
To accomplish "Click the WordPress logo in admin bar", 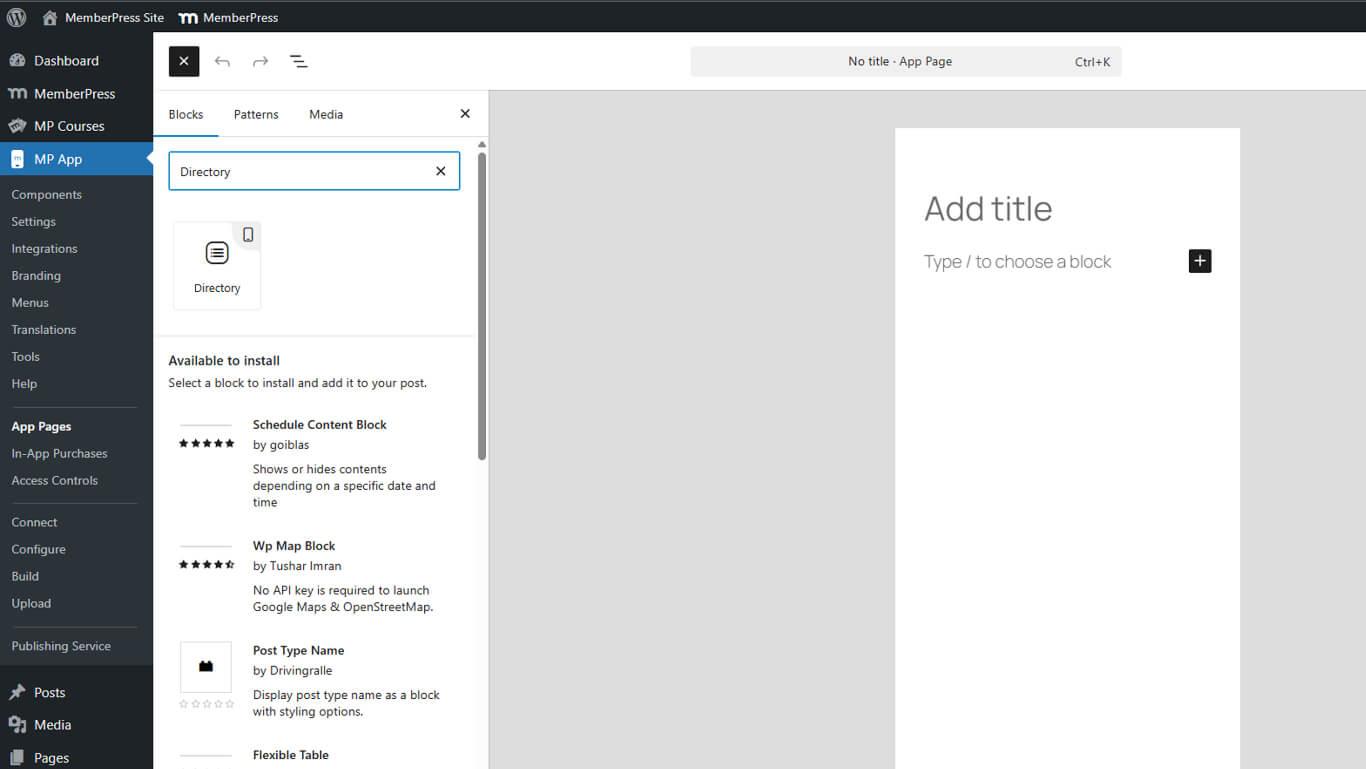I will pos(15,16).
